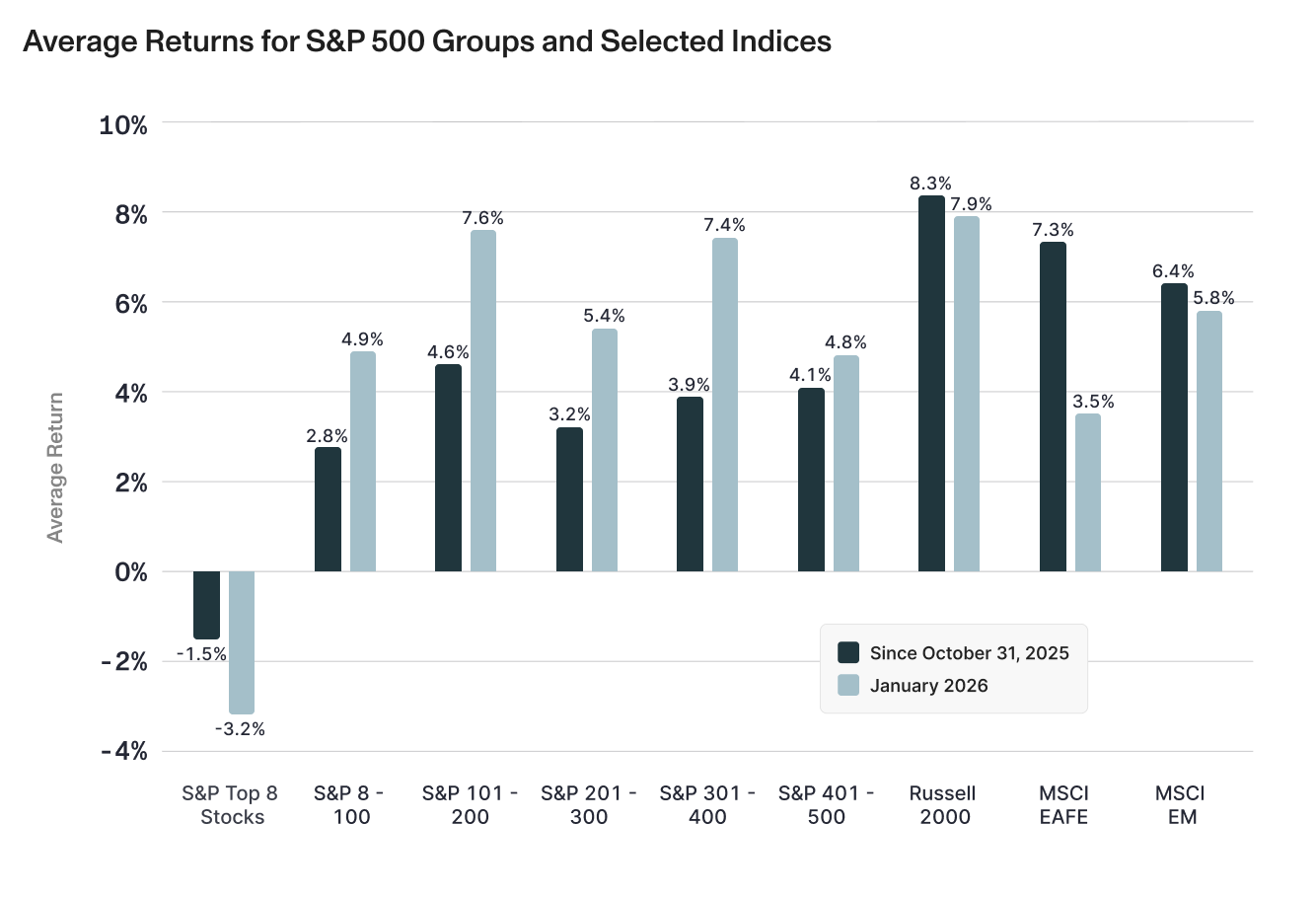Select the 3.9% dark bar for S&P 301 - 400
1316x897 pixels.
click(x=690, y=484)
